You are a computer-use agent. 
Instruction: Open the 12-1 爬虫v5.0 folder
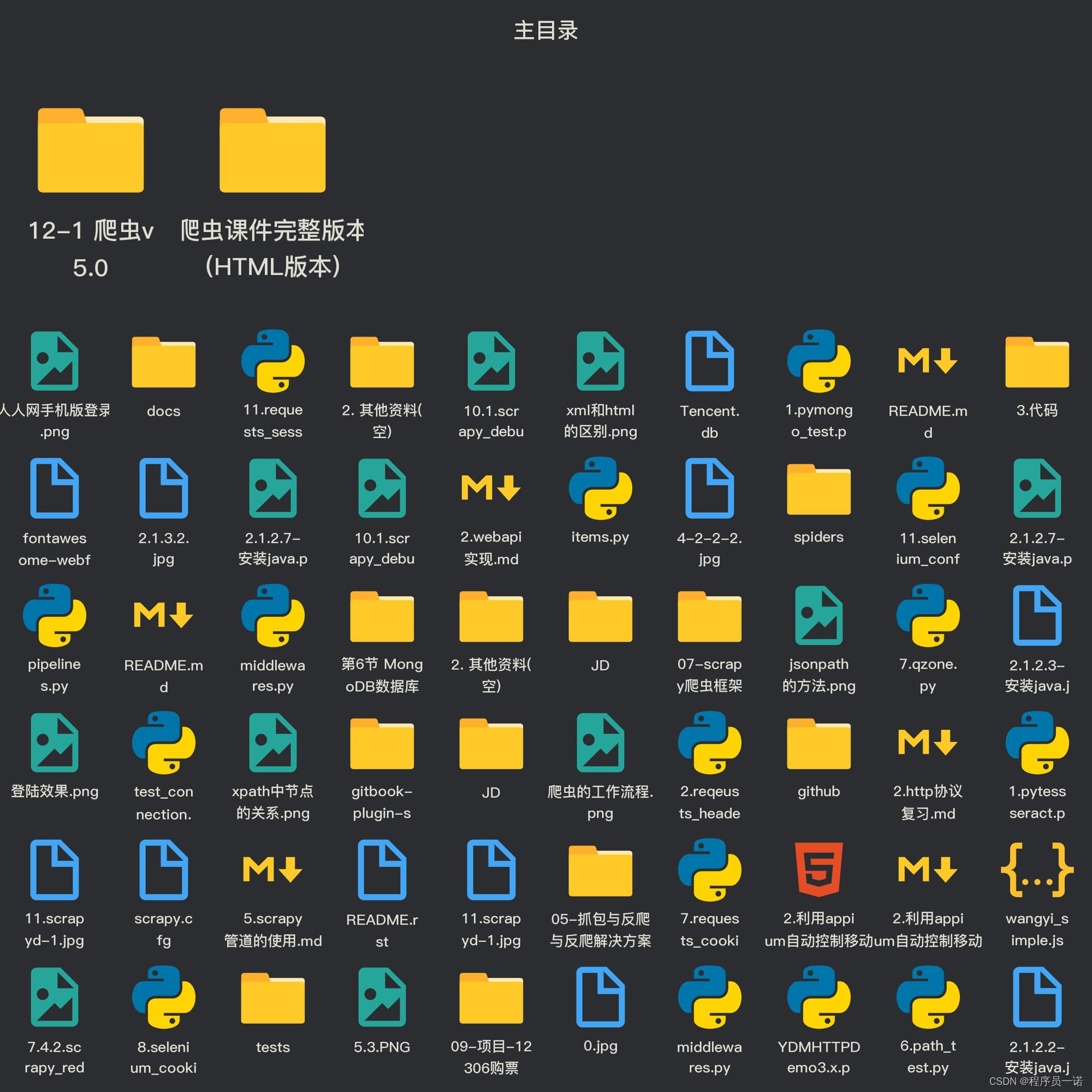(91, 150)
